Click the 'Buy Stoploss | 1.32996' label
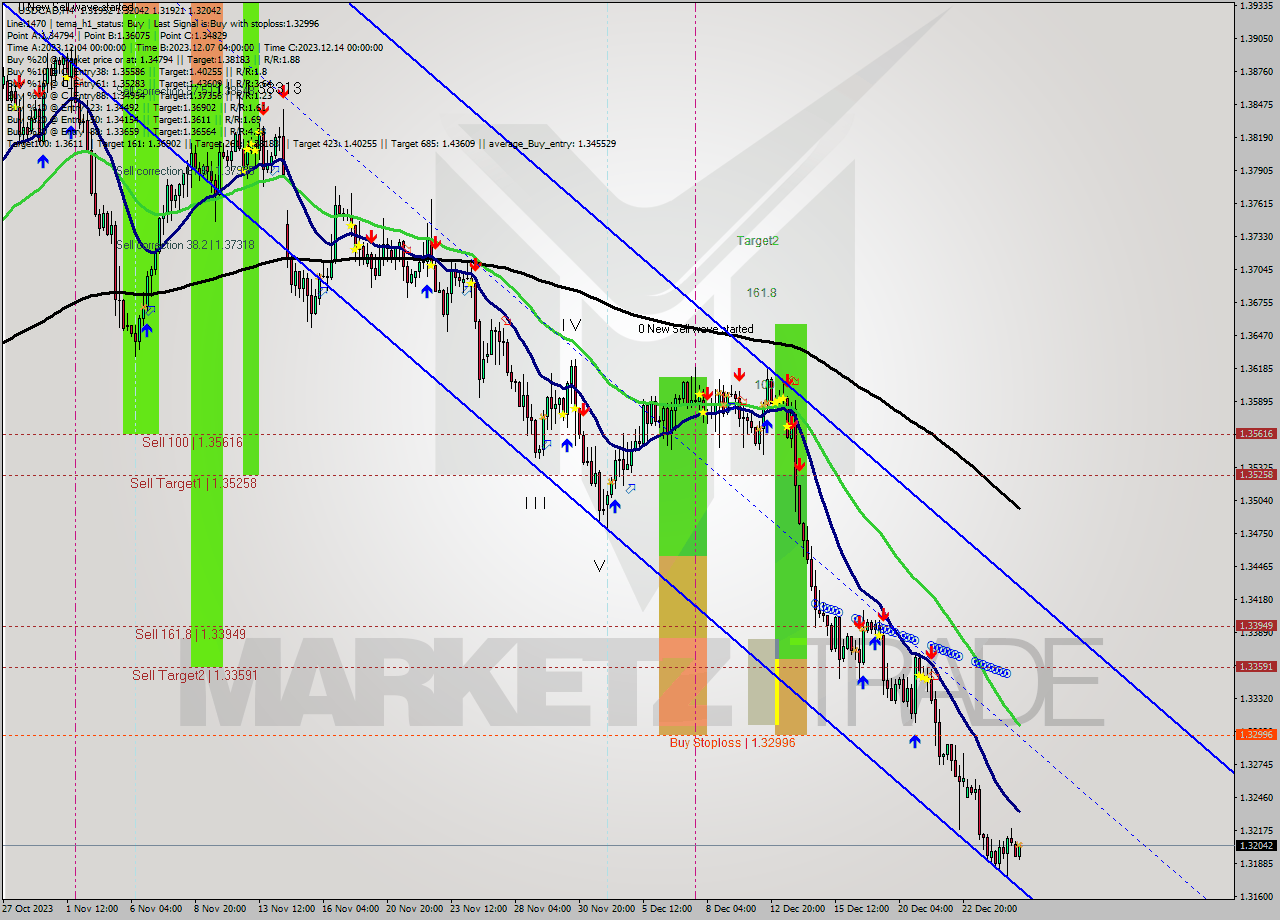Screen dimensions: 1280x920 [x=732, y=743]
